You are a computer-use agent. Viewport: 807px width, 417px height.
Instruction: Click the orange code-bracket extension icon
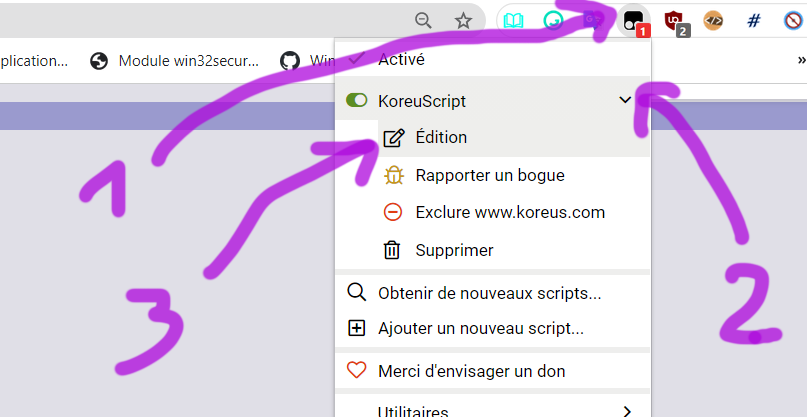[713, 21]
